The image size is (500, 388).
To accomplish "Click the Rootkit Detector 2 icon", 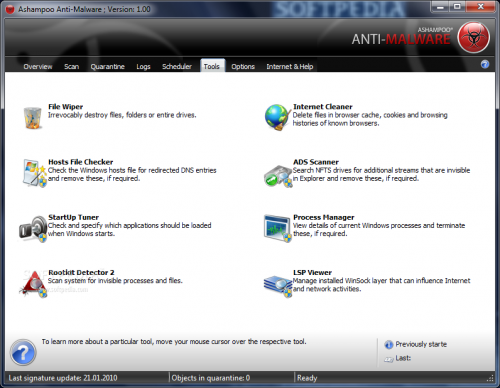I will (33, 284).
